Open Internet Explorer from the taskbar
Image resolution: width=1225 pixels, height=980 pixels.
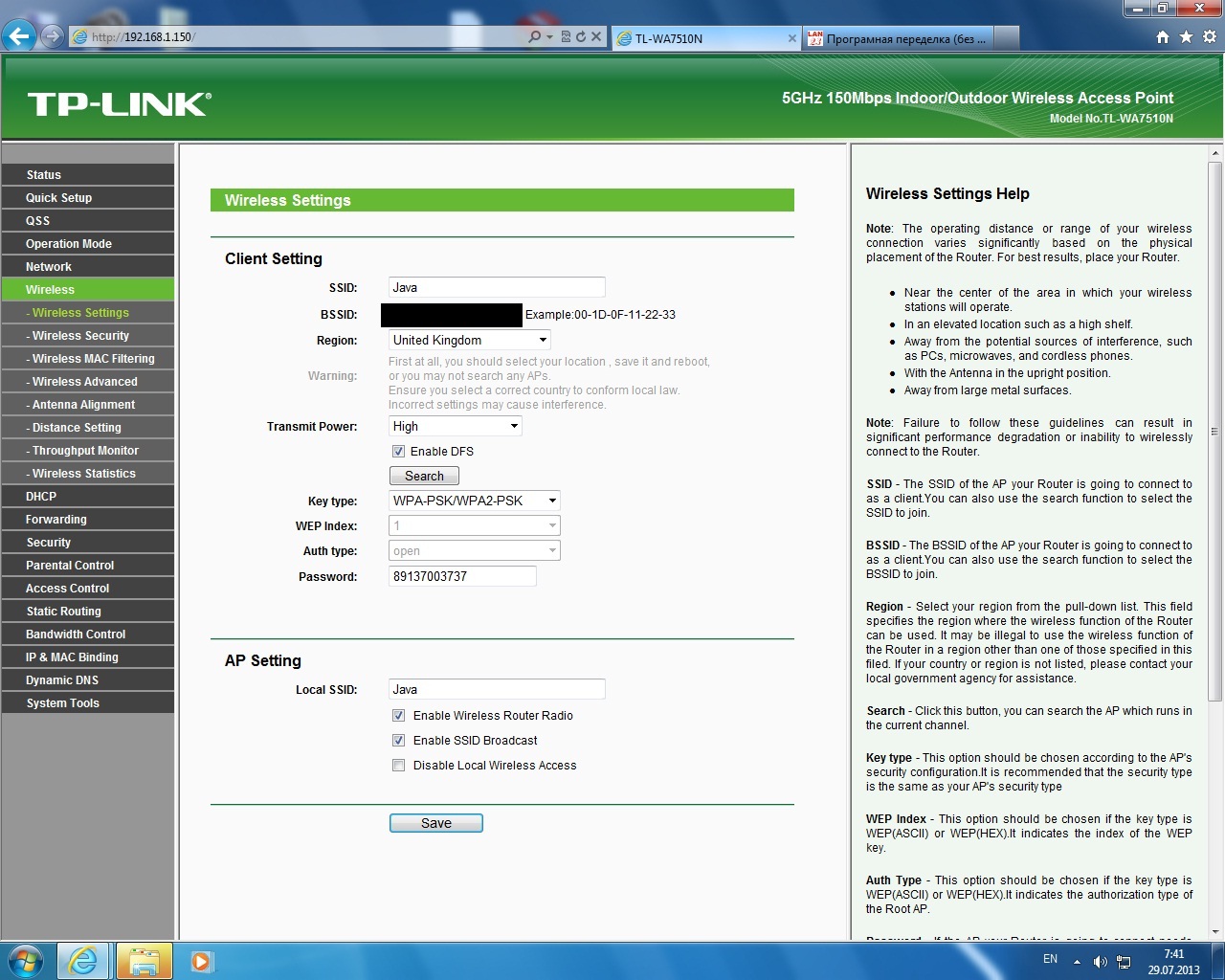coord(83,961)
